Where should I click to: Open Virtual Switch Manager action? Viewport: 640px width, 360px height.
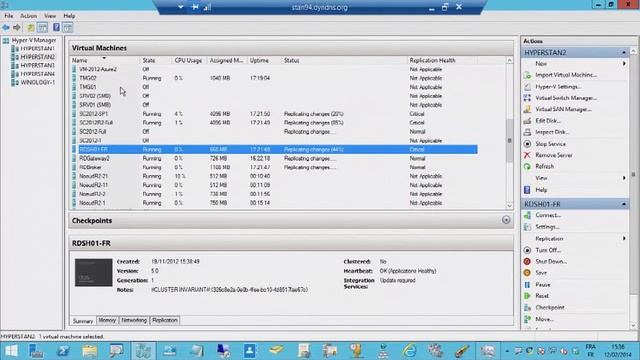tap(566, 98)
